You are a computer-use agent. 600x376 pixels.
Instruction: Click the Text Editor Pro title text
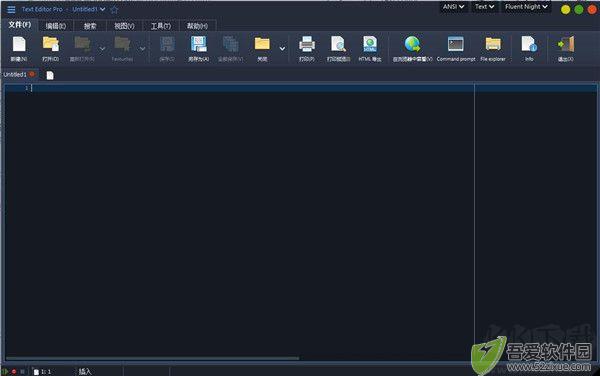pyautogui.click(x=42, y=9)
